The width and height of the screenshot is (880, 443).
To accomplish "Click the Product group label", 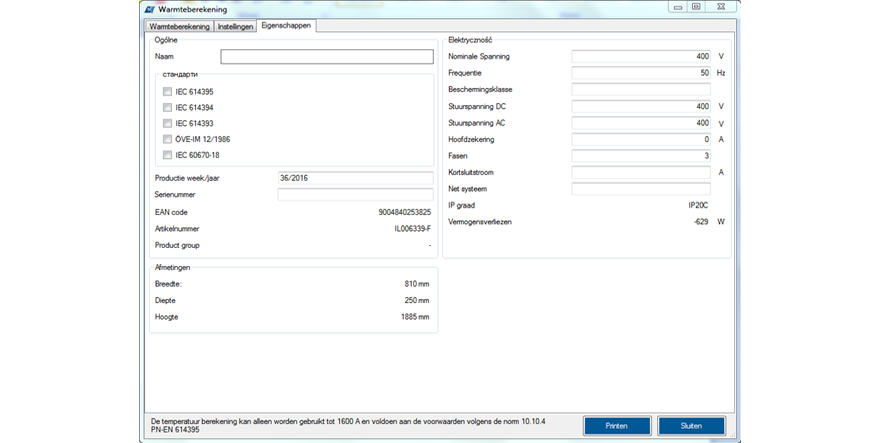I will tap(177, 245).
